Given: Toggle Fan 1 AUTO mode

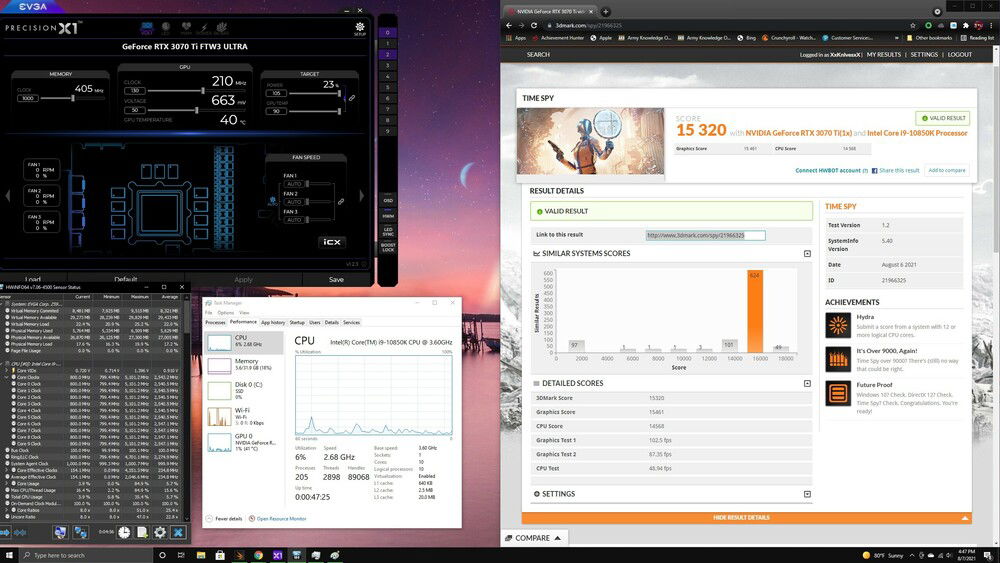Looking at the screenshot, I should tap(293, 185).
